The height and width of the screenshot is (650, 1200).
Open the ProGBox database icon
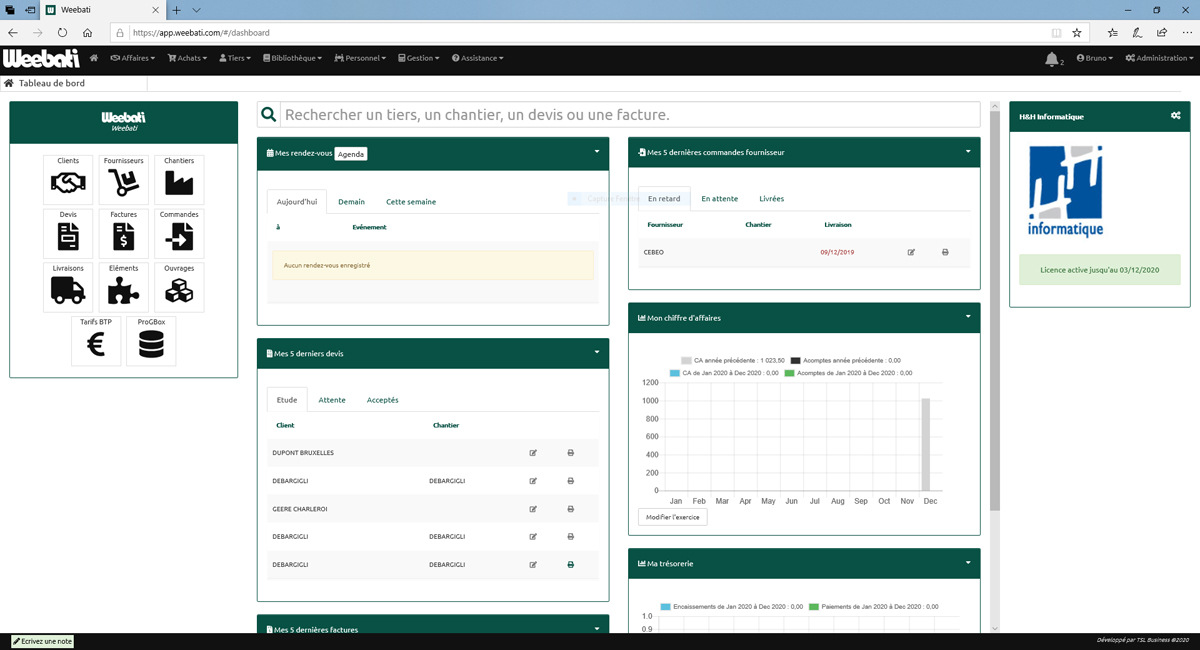tap(151, 344)
